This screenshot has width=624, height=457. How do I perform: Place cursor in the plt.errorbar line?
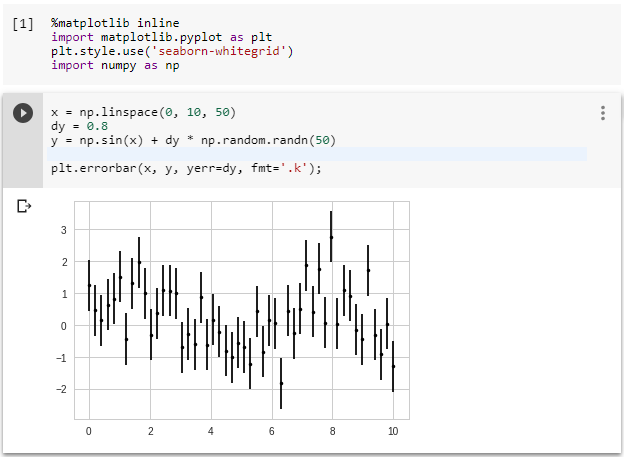(186, 168)
